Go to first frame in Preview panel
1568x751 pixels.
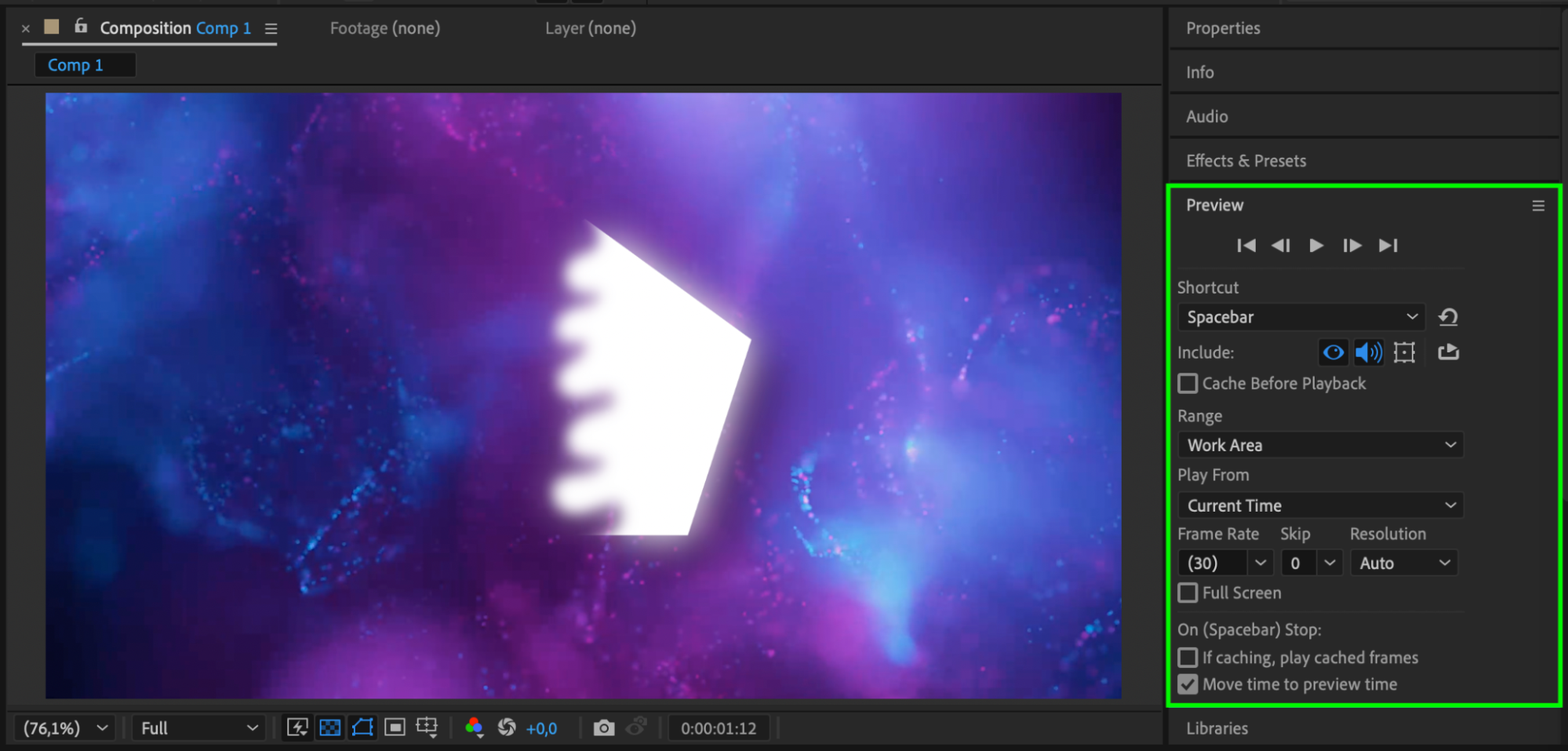1246,246
